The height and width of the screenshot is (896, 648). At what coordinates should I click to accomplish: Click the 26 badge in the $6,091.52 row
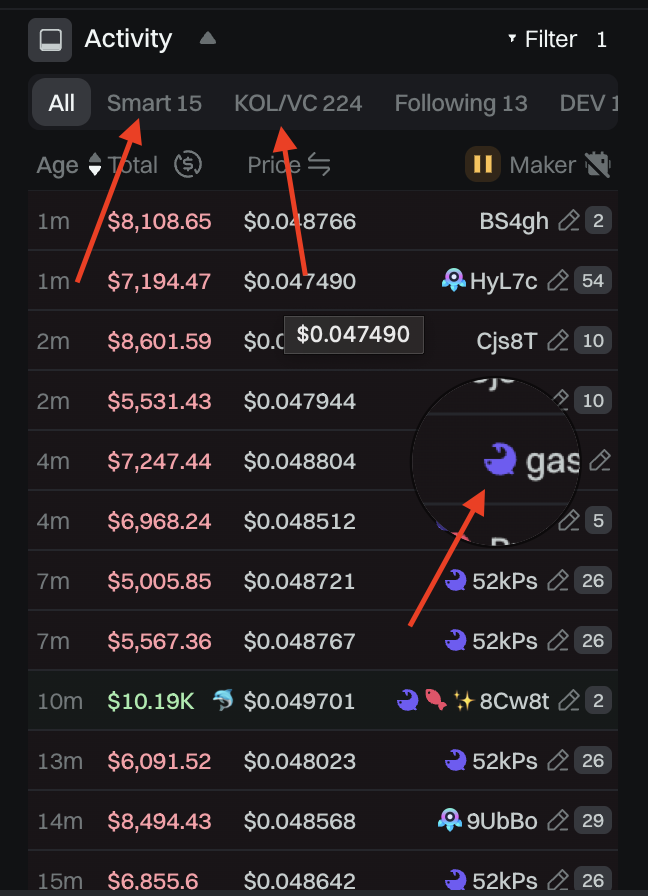[x=593, y=761]
